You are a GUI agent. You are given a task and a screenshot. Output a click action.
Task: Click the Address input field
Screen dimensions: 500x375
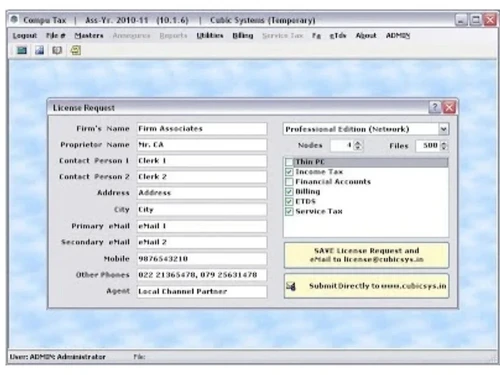point(202,193)
